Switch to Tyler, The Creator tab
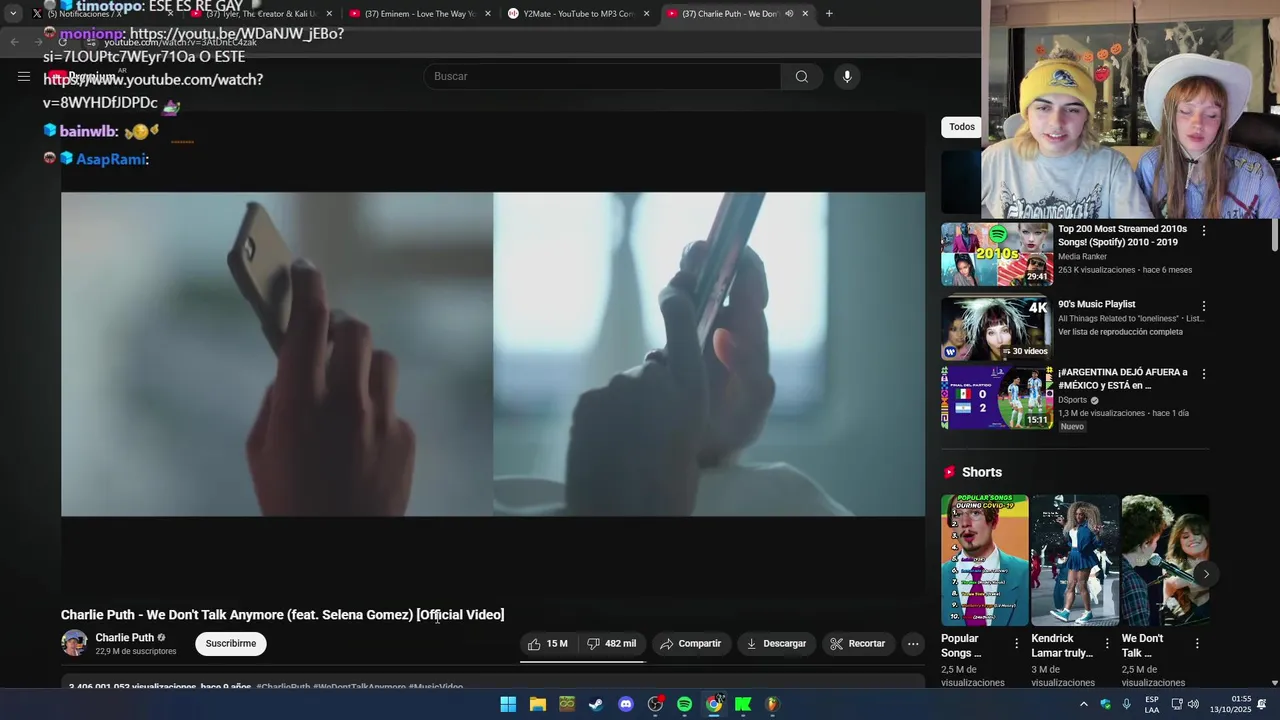The image size is (1280, 720). [x=262, y=14]
